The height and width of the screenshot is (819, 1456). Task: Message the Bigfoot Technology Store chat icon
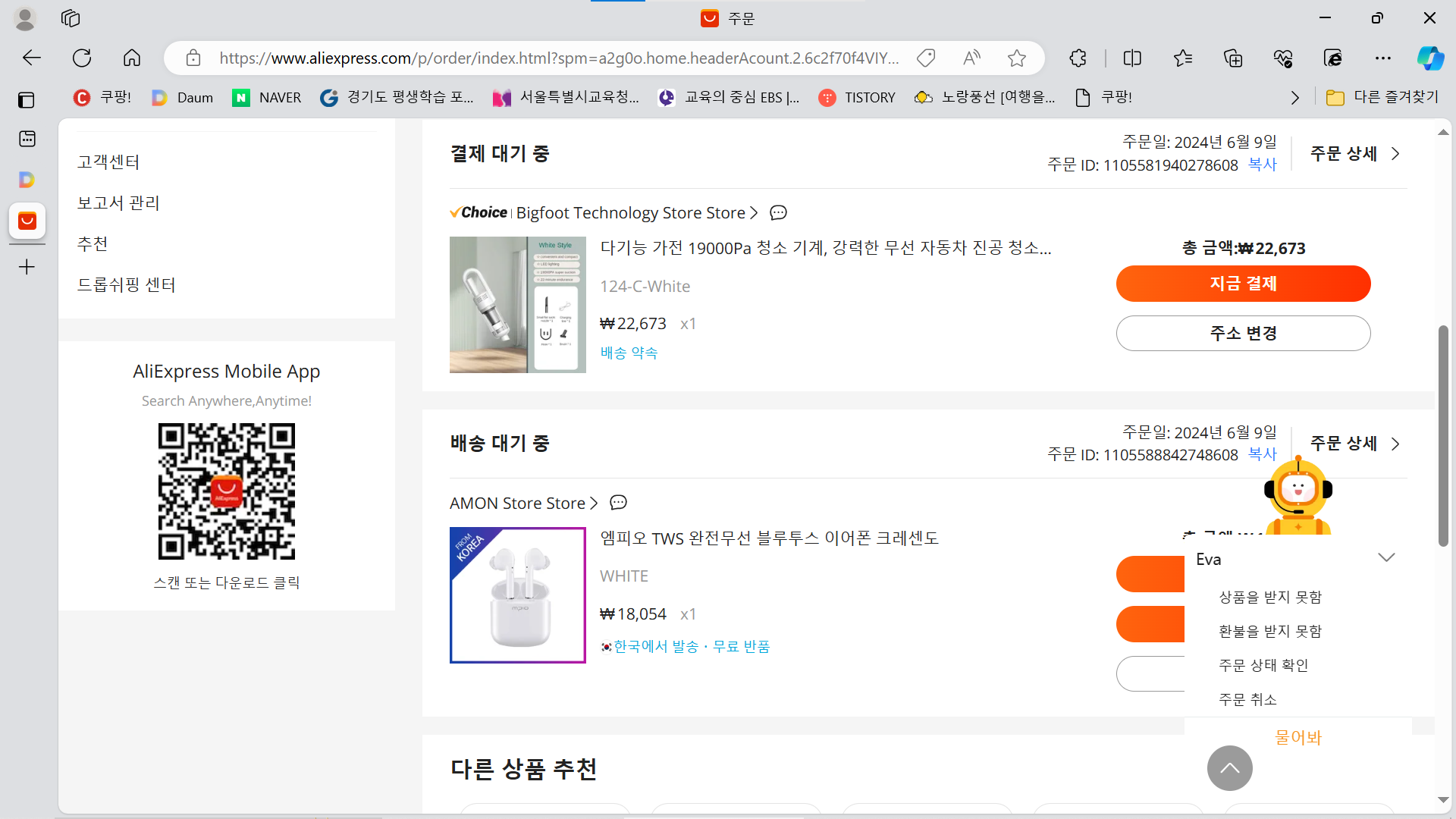[x=778, y=213]
